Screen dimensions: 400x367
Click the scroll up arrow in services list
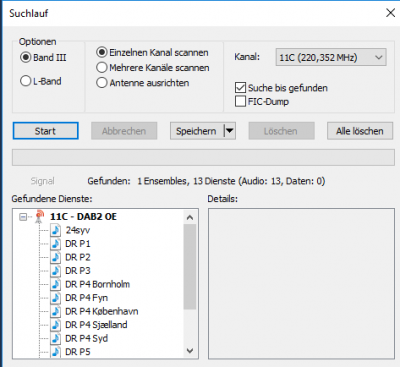pyautogui.click(x=190, y=217)
